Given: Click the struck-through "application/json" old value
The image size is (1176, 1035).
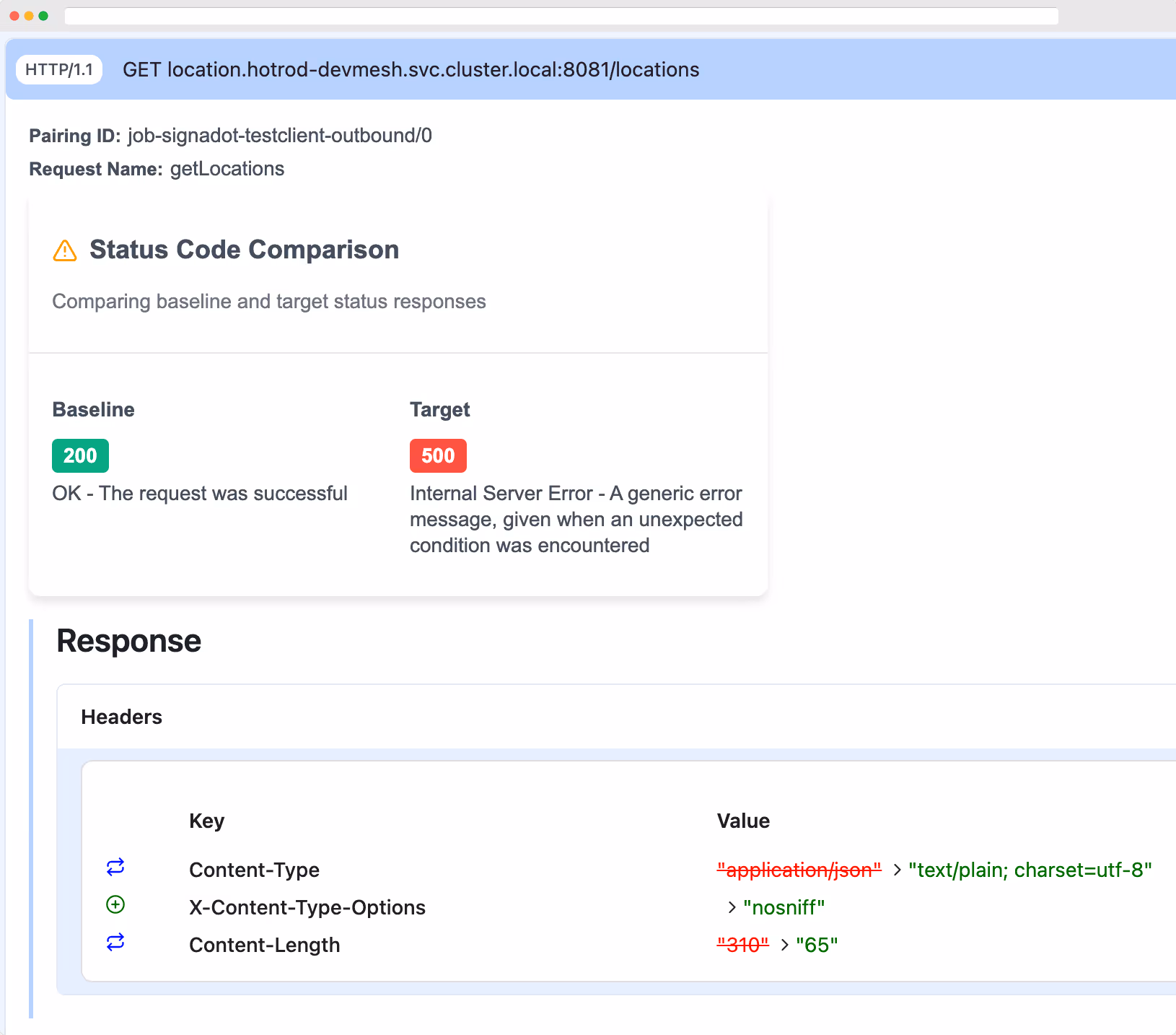Looking at the screenshot, I should click(x=799, y=870).
